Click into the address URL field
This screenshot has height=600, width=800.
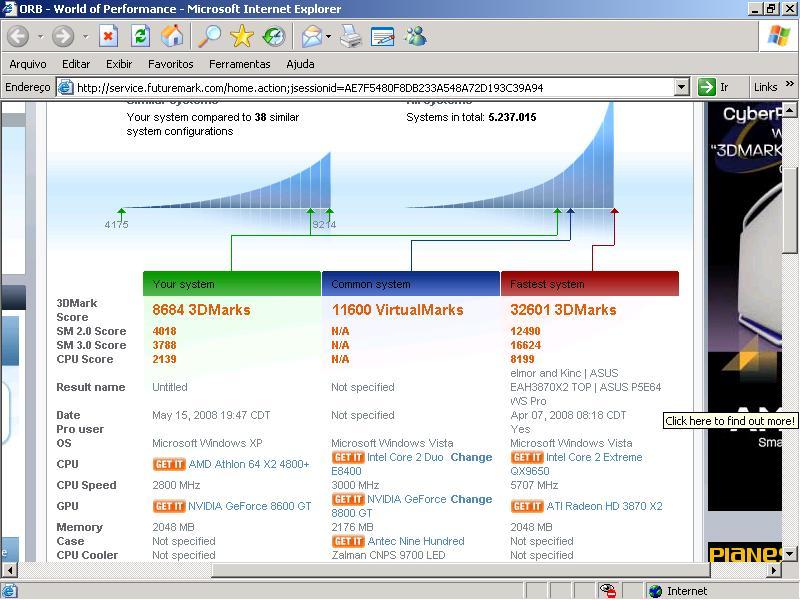[374, 88]
